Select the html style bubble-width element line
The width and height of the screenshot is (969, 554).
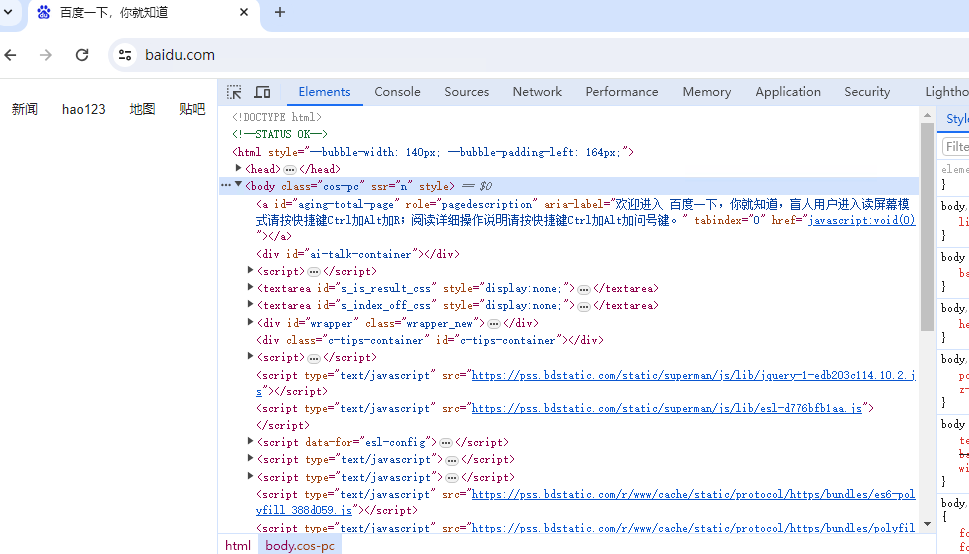pos(433,152)
